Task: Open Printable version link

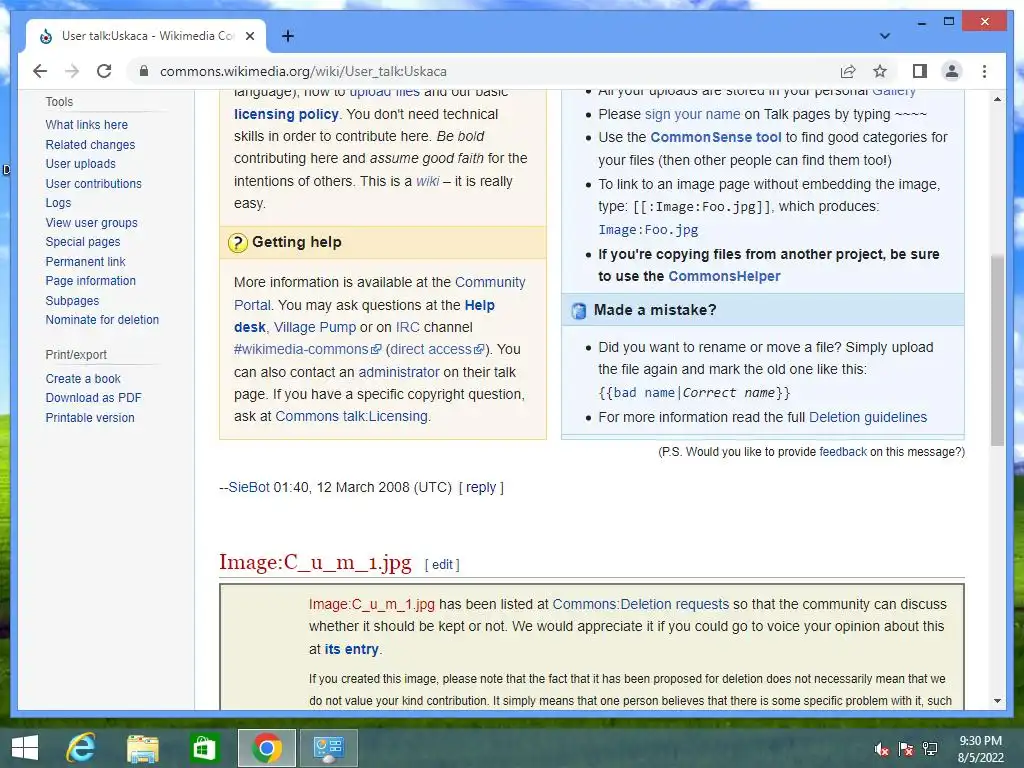Action: pos(90,417)
